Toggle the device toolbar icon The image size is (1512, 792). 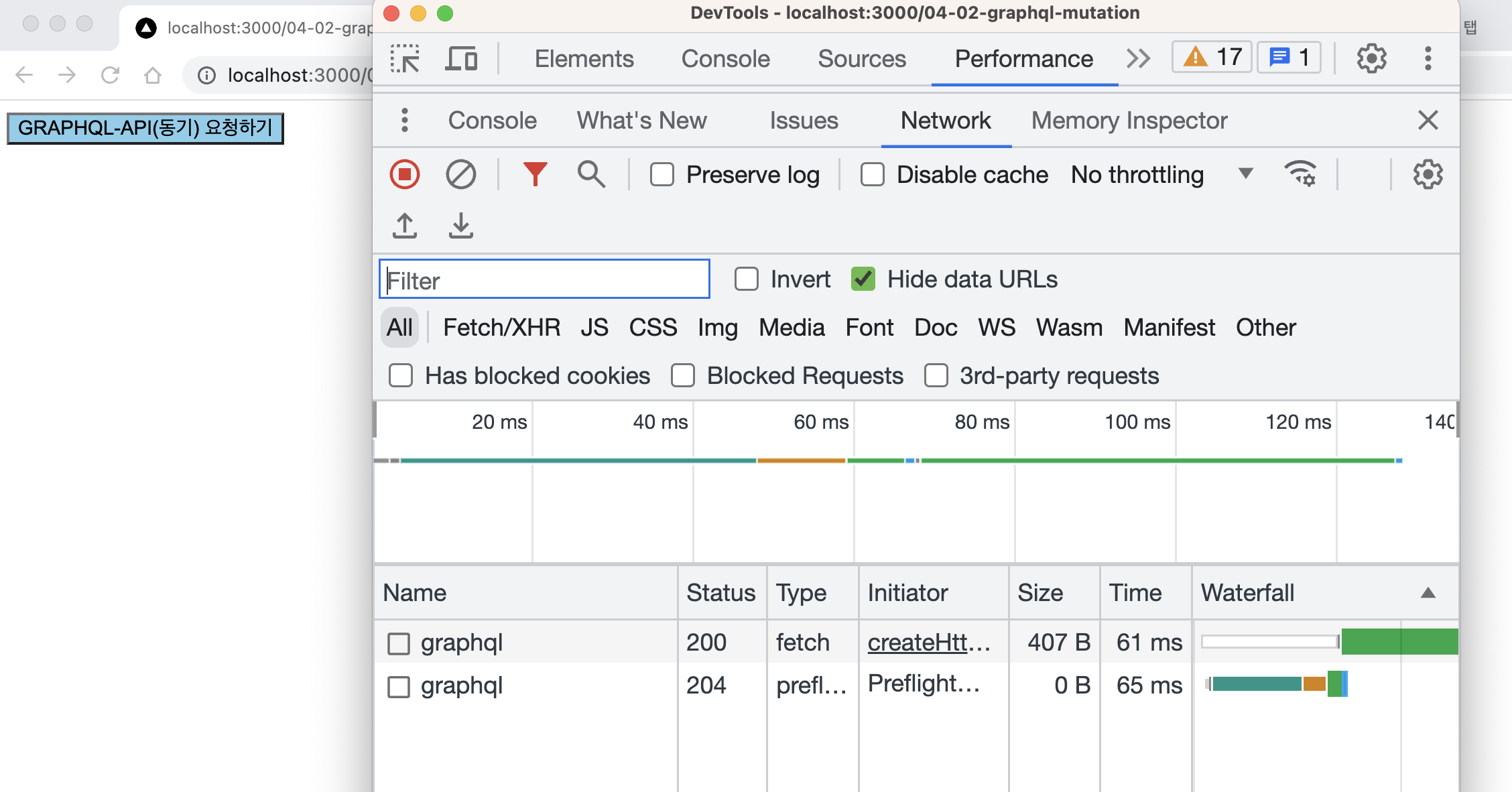(461, 59)
